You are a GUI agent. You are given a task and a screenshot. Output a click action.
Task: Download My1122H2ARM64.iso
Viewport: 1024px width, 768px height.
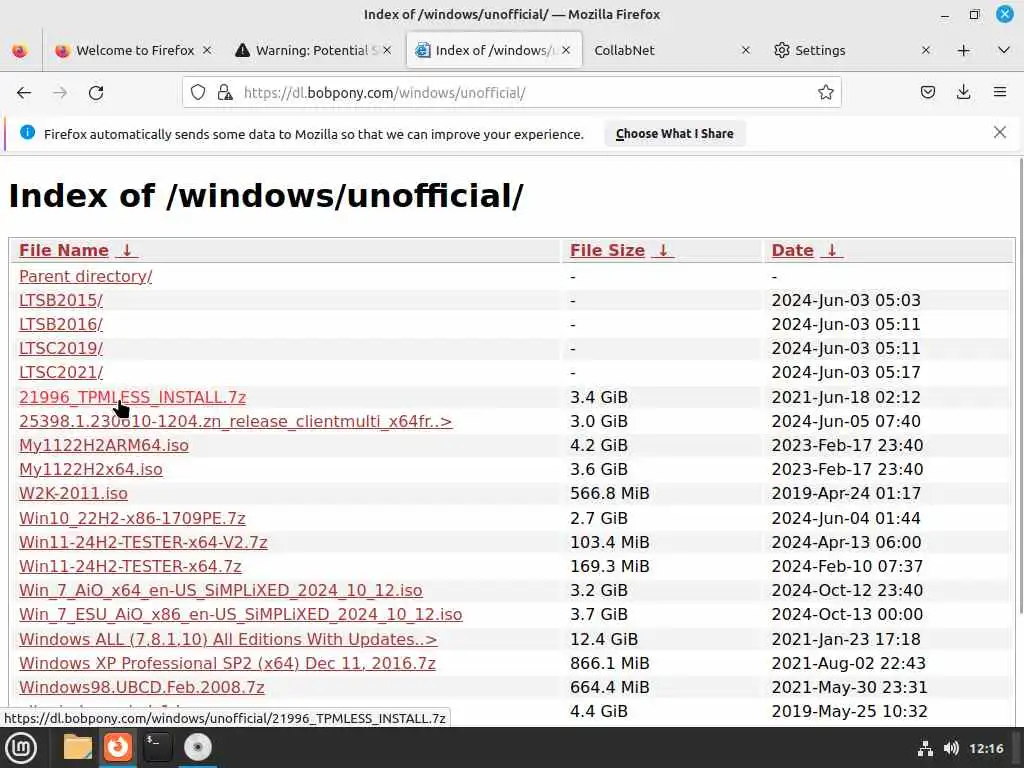(x=104, y=445)
